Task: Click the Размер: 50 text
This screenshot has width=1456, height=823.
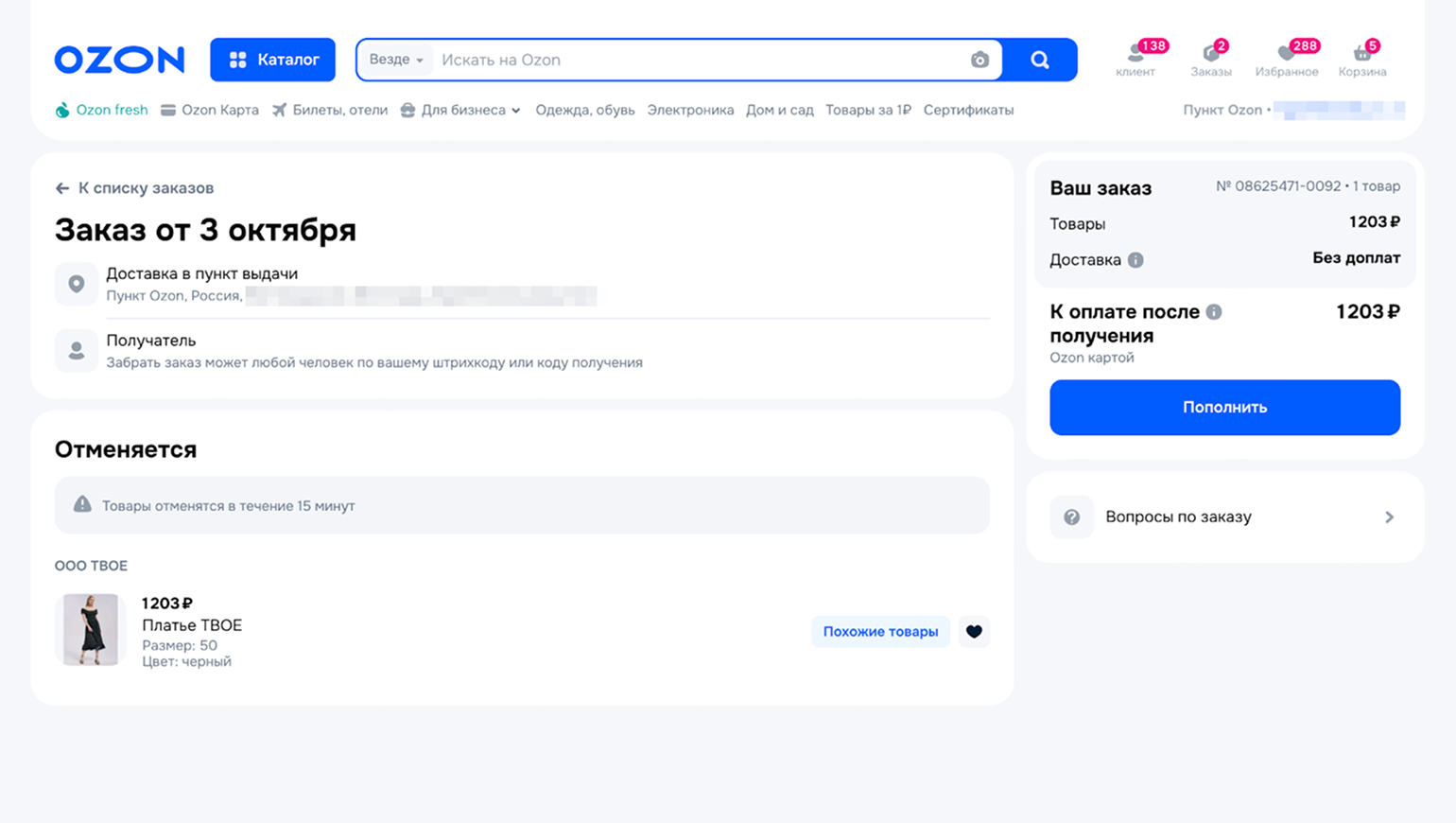Action: pos(180,645)
